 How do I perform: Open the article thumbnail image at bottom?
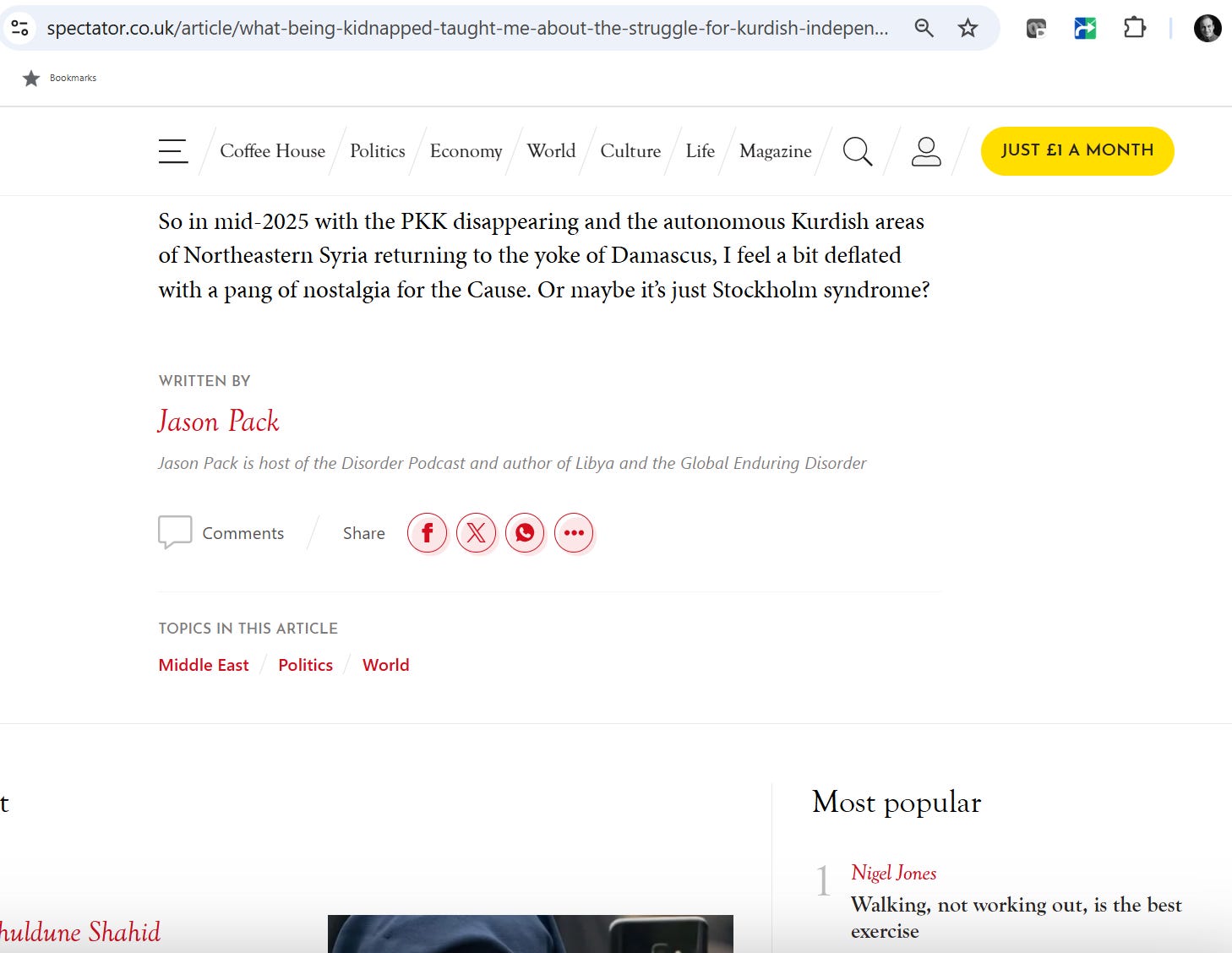point(531,934)
